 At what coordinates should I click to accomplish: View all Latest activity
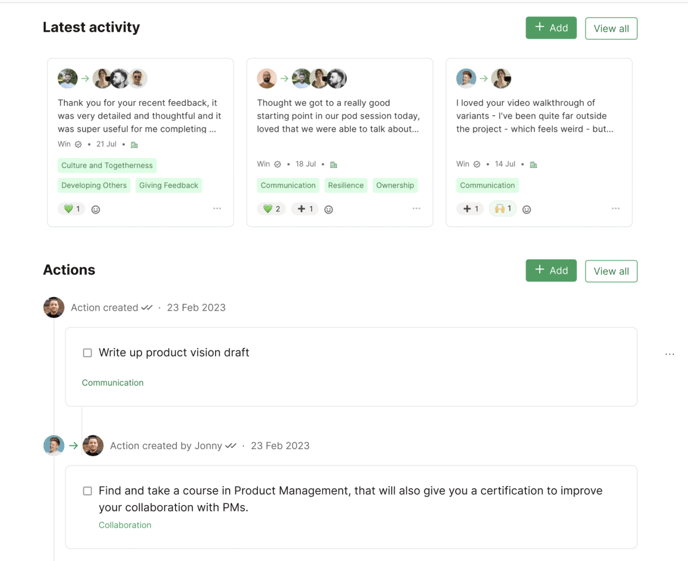[611, 28]
